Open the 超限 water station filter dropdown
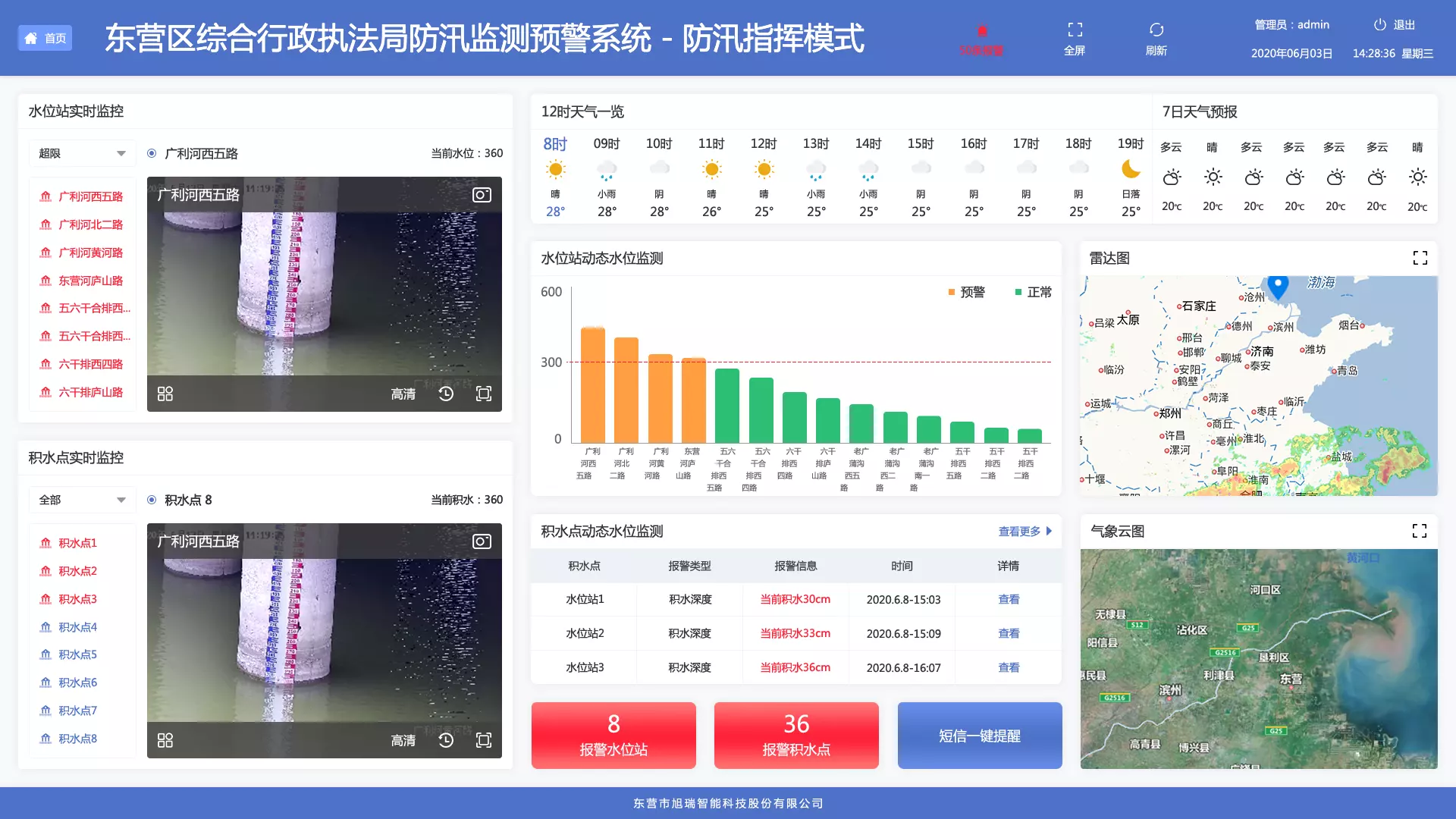The width and height of the screenshot is (1456, 819). 82,153
